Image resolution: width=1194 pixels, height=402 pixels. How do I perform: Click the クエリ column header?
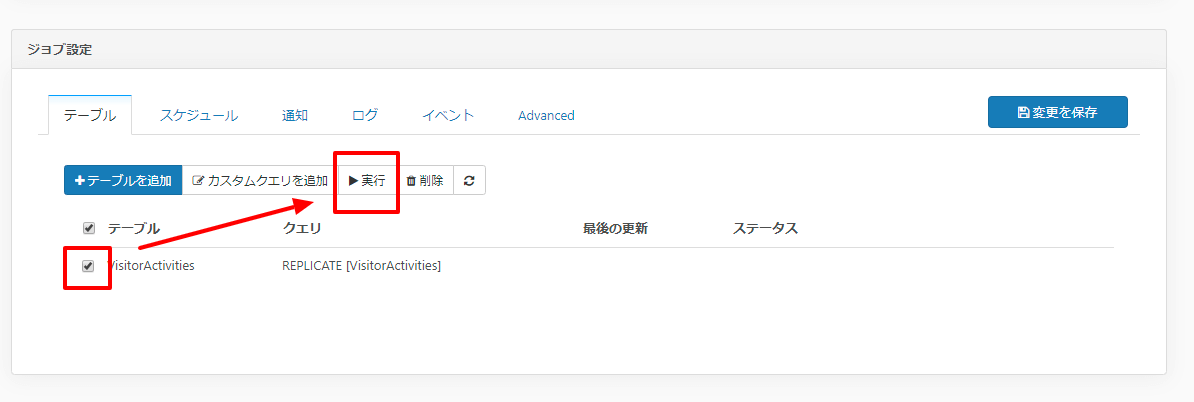[302, 228]
